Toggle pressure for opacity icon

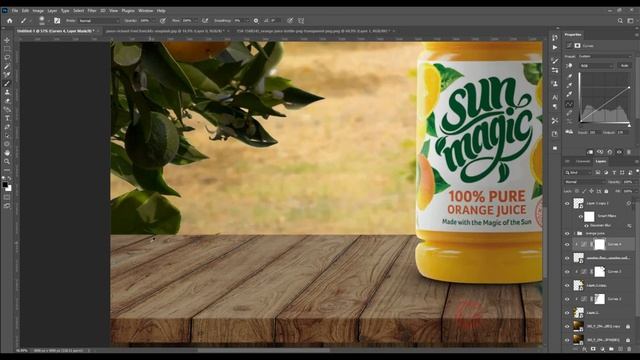(x=163, y=20)
